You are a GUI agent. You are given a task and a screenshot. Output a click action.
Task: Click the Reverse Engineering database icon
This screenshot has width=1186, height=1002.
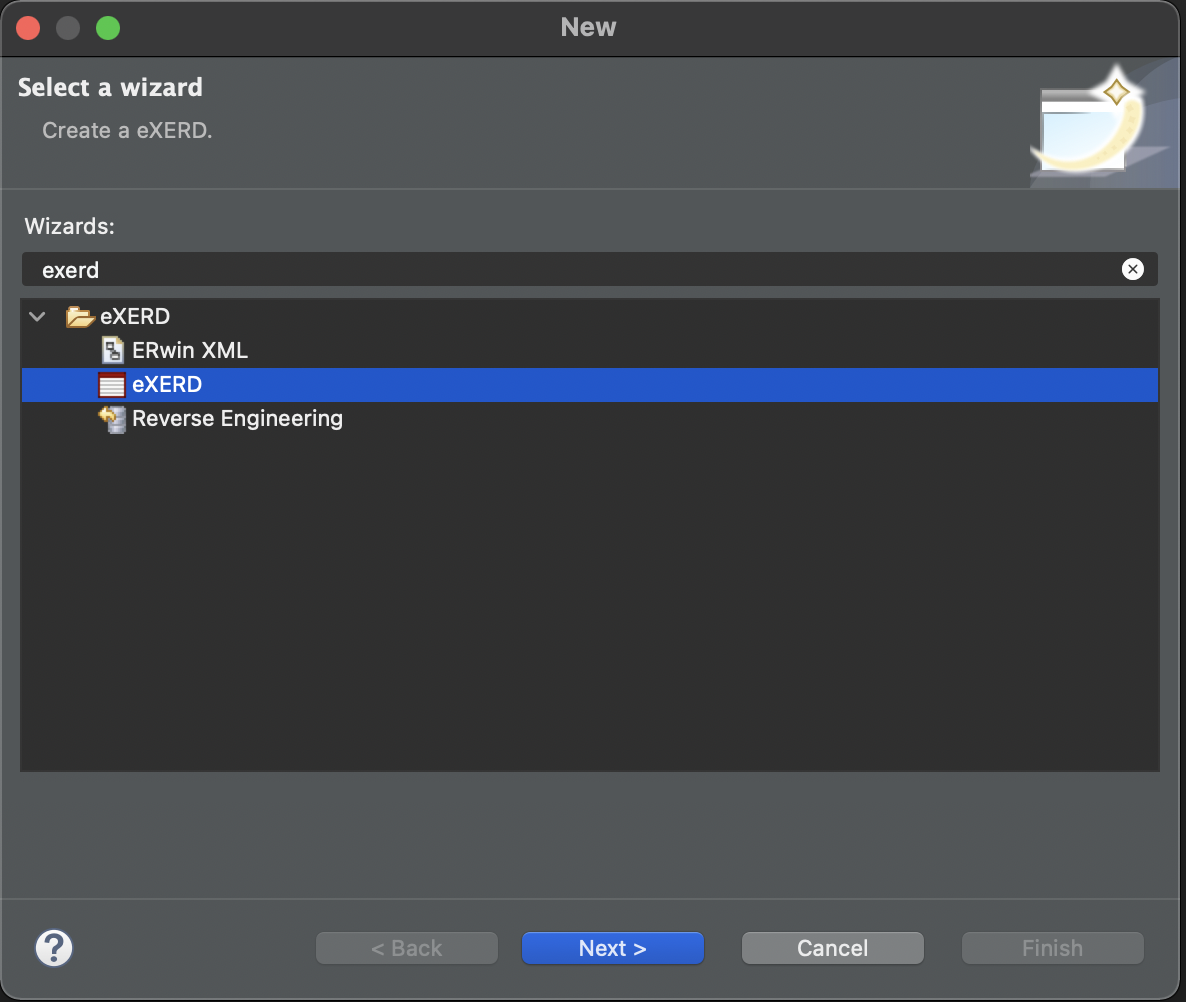112,419
